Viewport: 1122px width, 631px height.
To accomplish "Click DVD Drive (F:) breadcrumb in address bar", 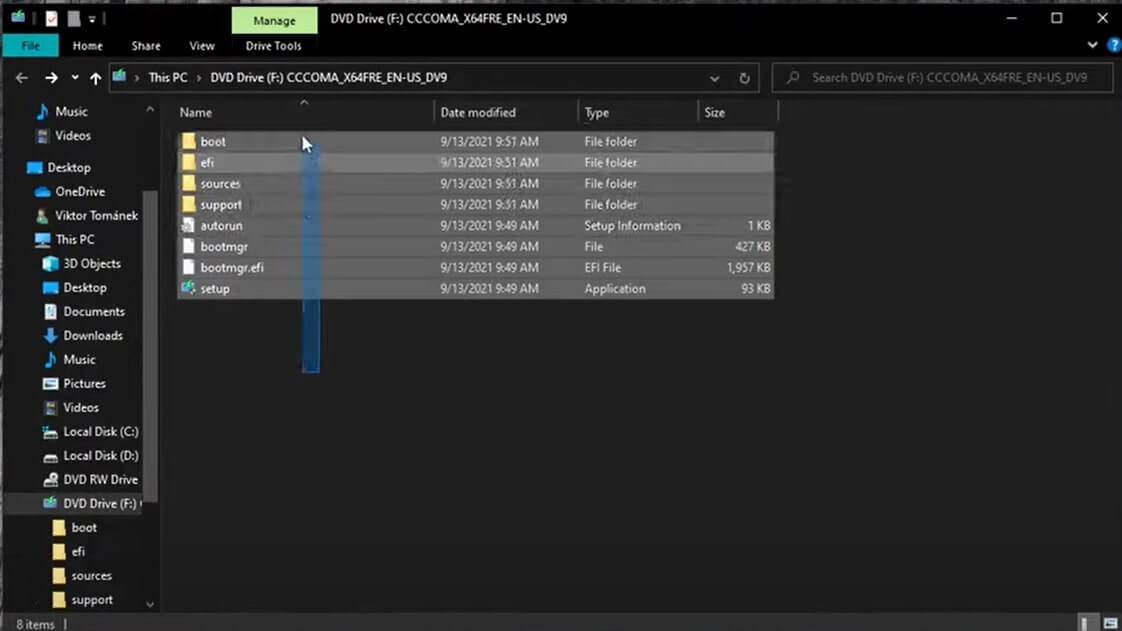I will pyautogui.click(x=328, y=77).
